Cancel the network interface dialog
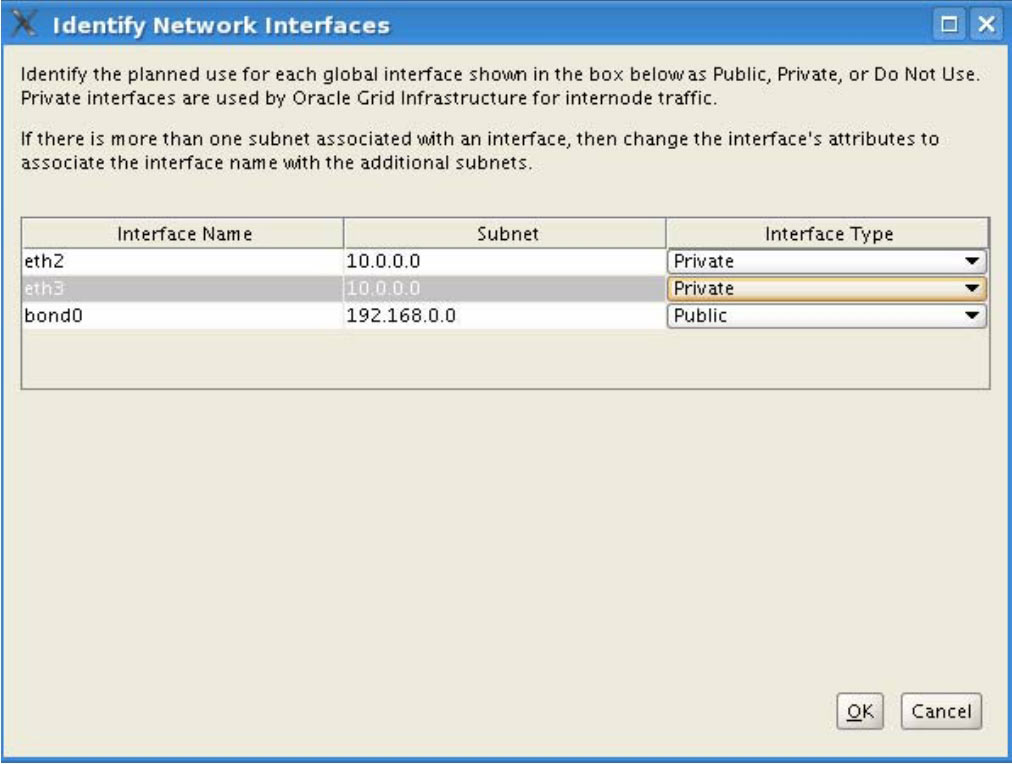This screenshot has height=764, width=1012. point(941,711)
